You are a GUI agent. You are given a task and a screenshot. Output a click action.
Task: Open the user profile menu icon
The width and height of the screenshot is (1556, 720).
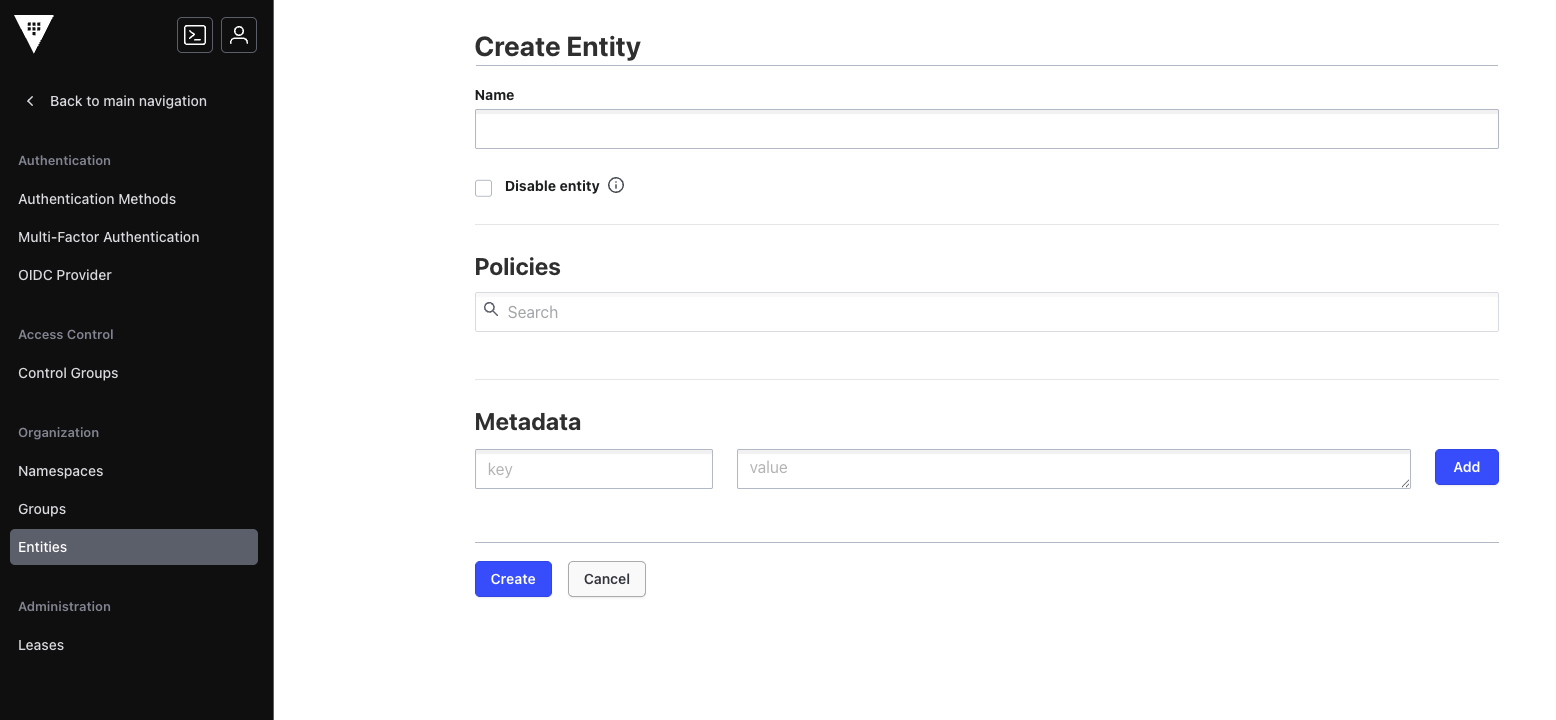pyautogui.click(x=239, y=35)
